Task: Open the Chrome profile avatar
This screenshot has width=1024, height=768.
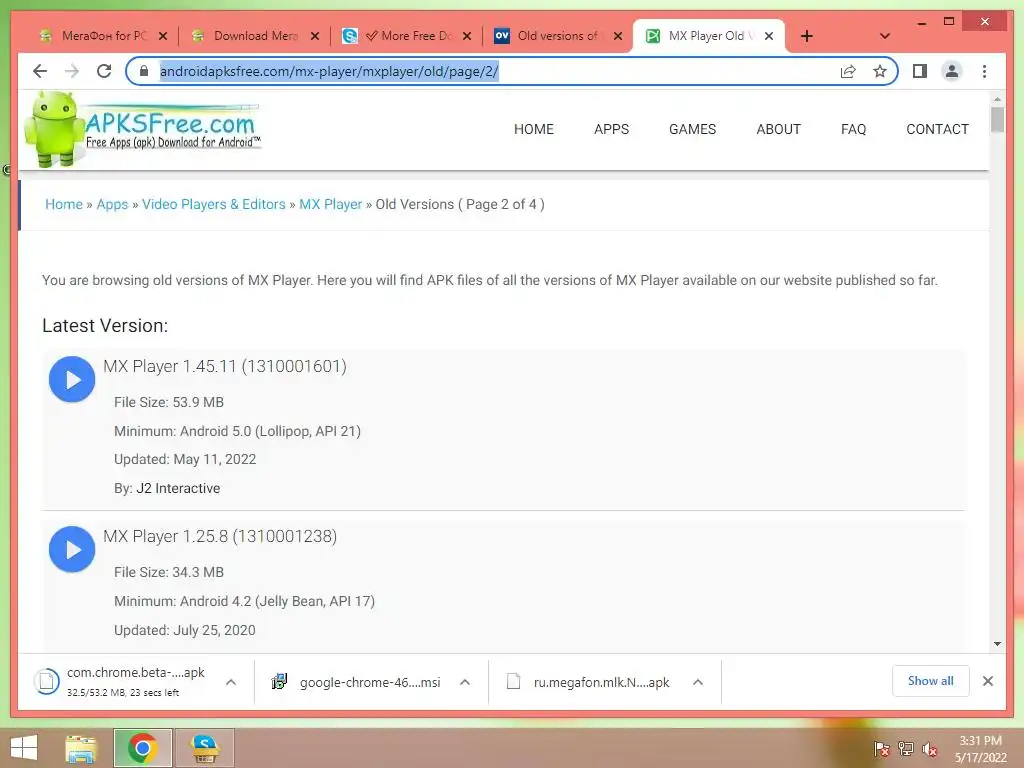Action: pyautogui.click(x=952, y=71)
